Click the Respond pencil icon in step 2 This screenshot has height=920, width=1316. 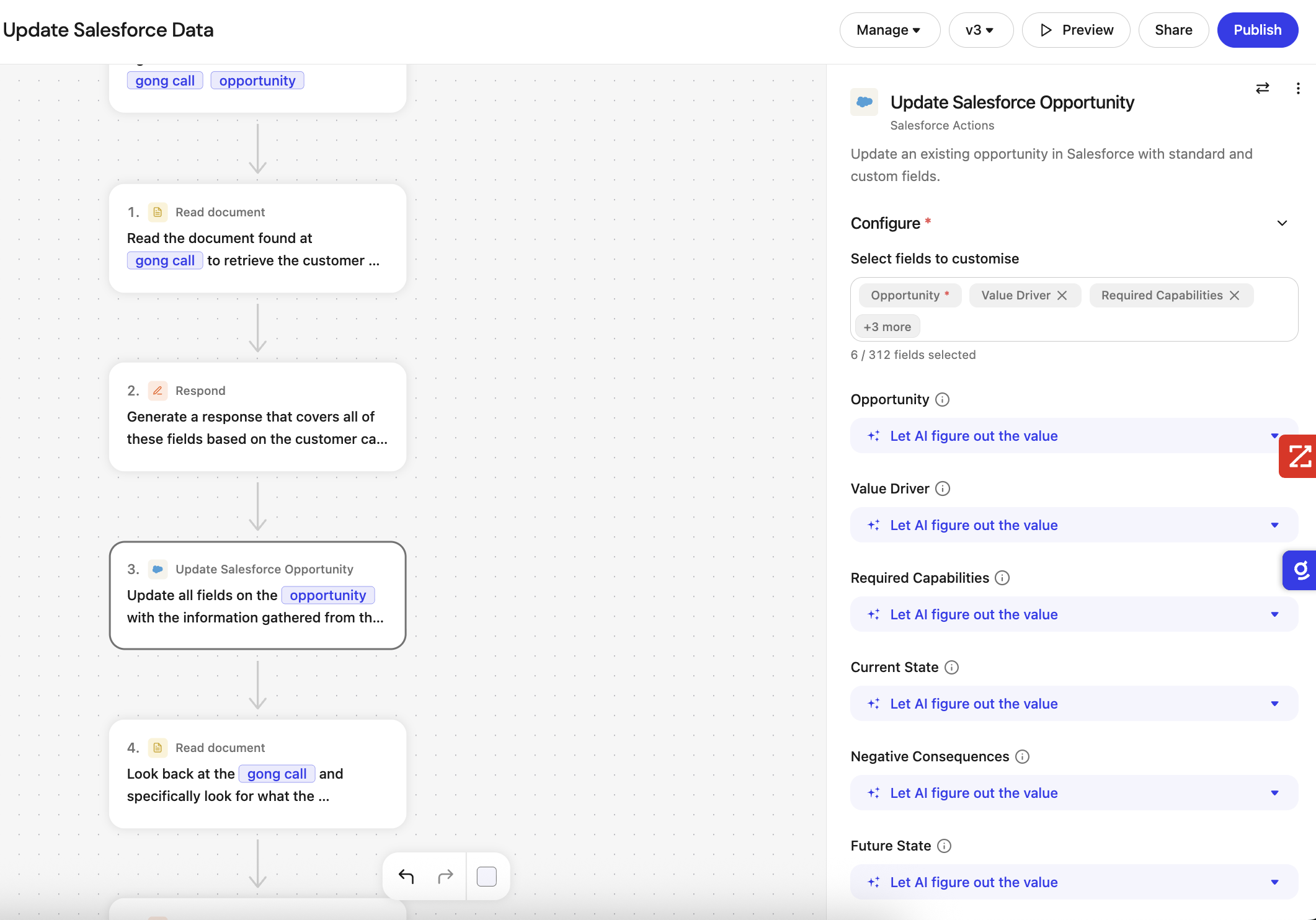pos(158,391)
